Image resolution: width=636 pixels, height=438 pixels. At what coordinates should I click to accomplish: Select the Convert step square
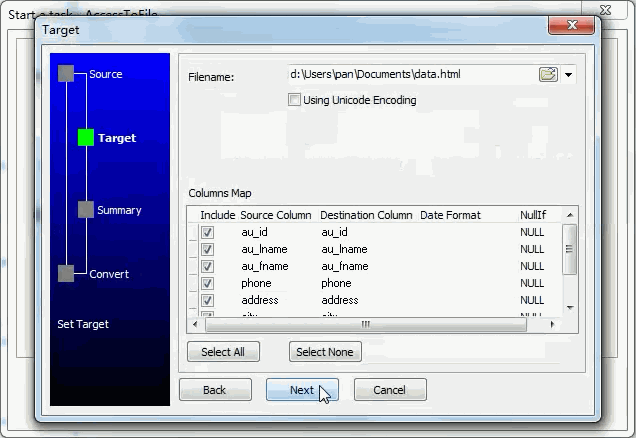(x=66, y=273)
